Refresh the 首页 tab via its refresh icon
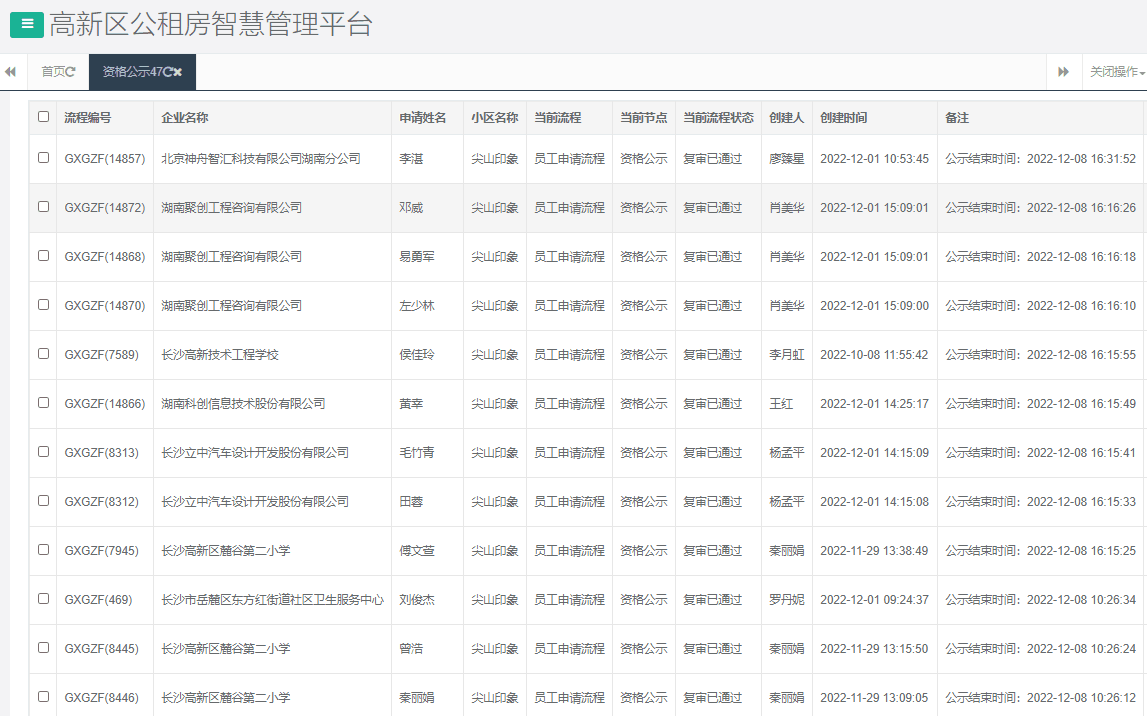This screenshot has height=716, width=1147. point(72,71)
